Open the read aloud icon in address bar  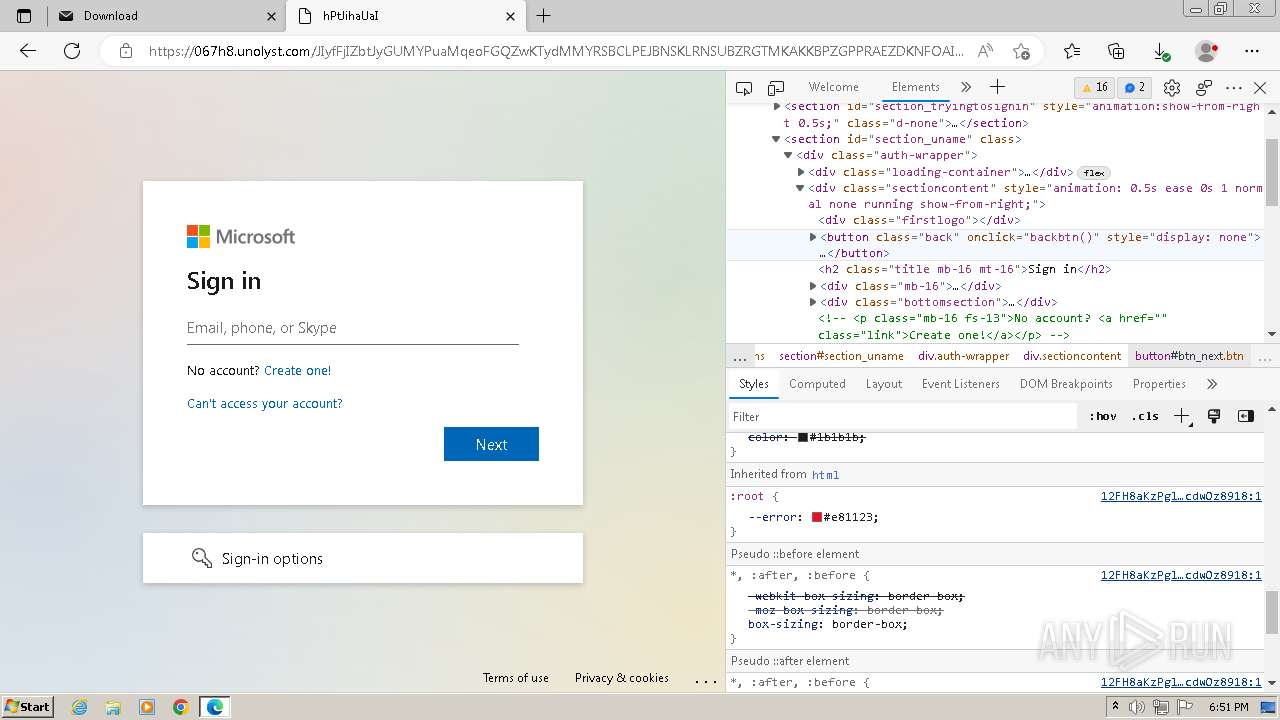pyautogui.click(x=985, y=51)
